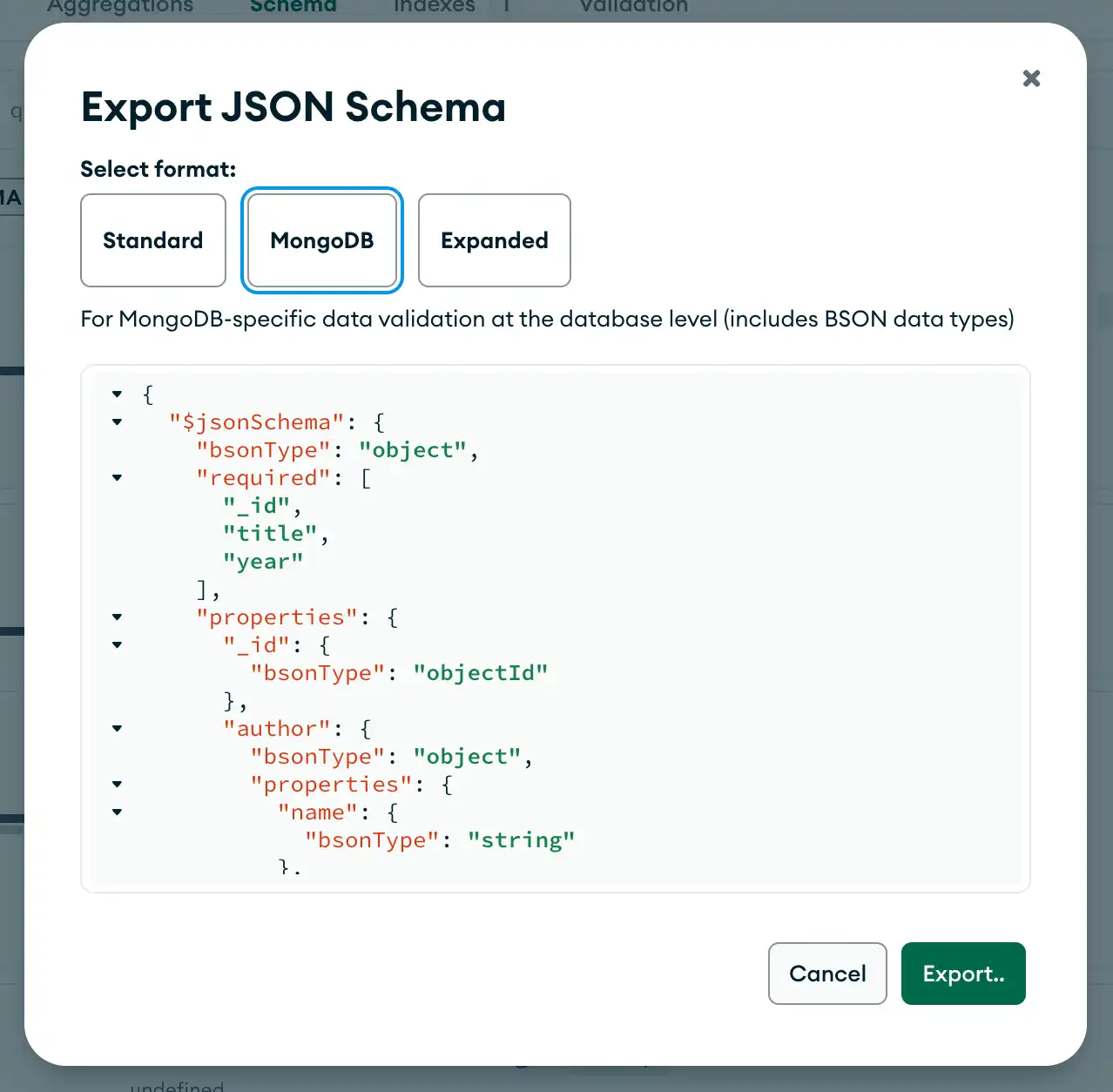
Task: Collapse the root JSON object node
Action: (117, 394)
